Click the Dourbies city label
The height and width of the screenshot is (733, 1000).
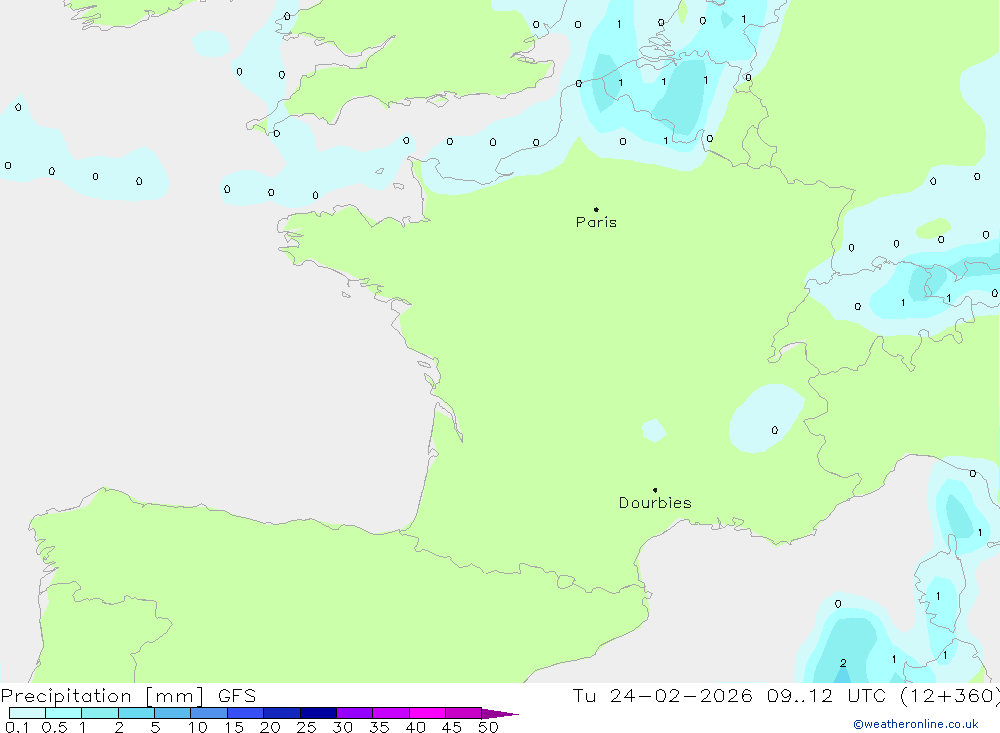tap(655, 503)
